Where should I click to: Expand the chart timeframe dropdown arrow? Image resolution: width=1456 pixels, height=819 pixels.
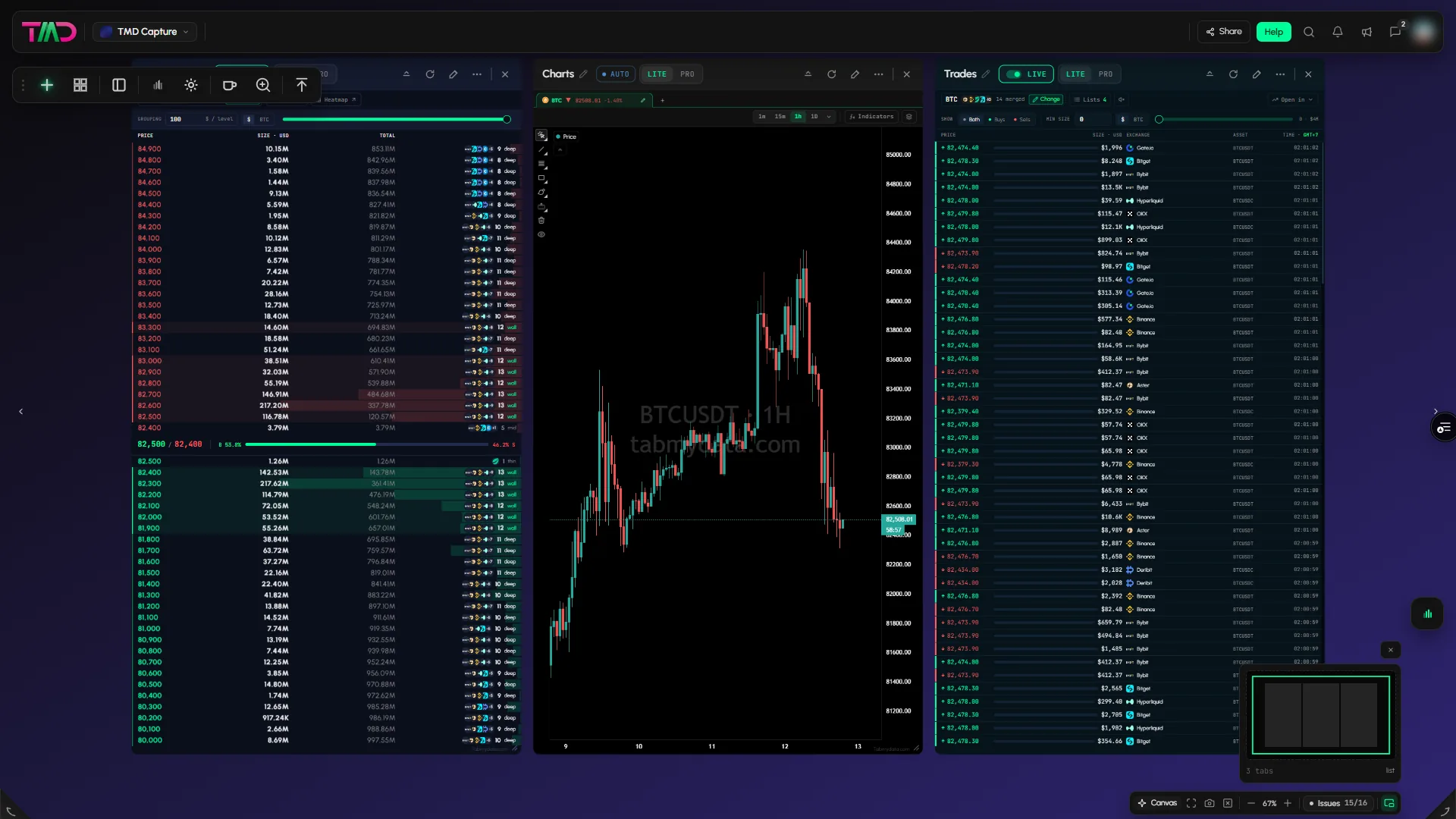[829, 117]
